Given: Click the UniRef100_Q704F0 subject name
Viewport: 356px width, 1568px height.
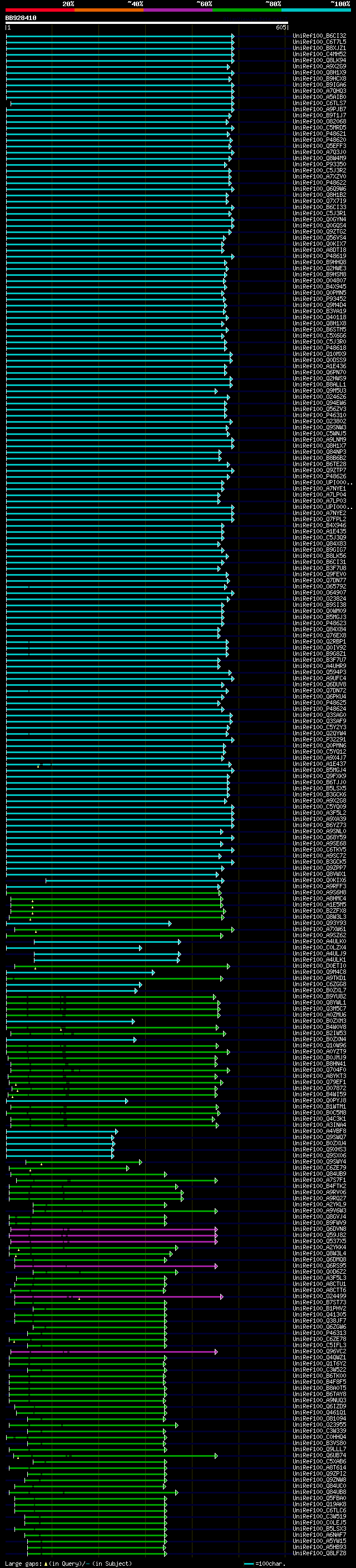Looking at the screenshot, I should coord(319,1070).
